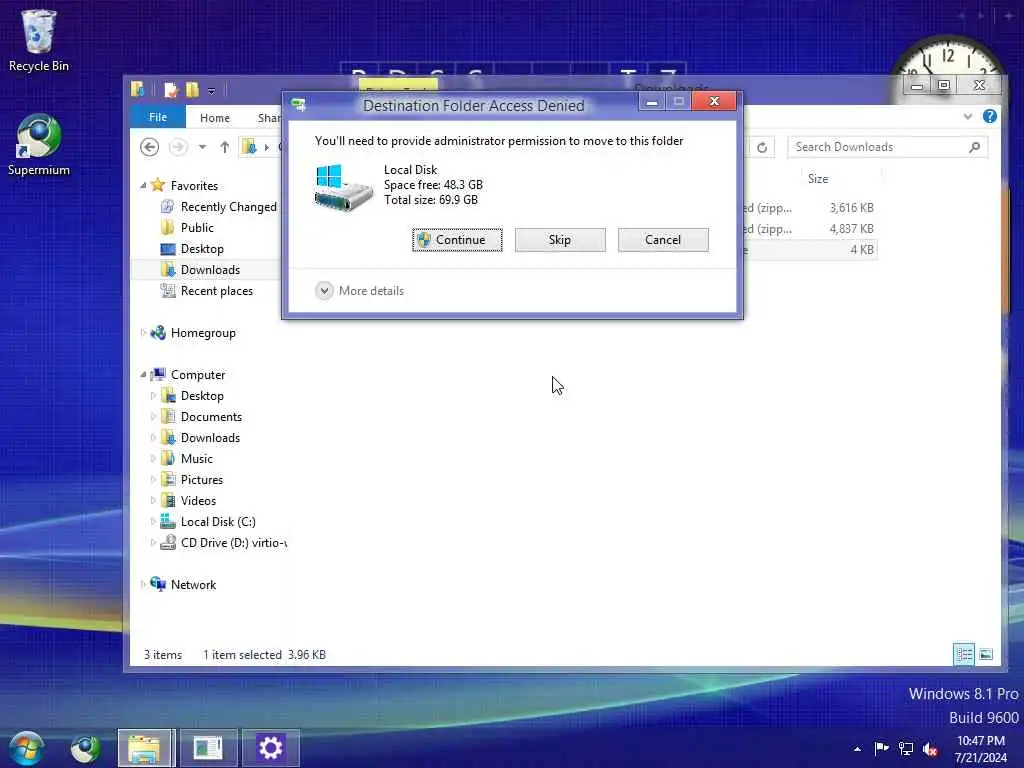Open the Start button on taskbar
Image resolution: width=1024 pixels, height=768 pixels.
[x=26, y=748]
